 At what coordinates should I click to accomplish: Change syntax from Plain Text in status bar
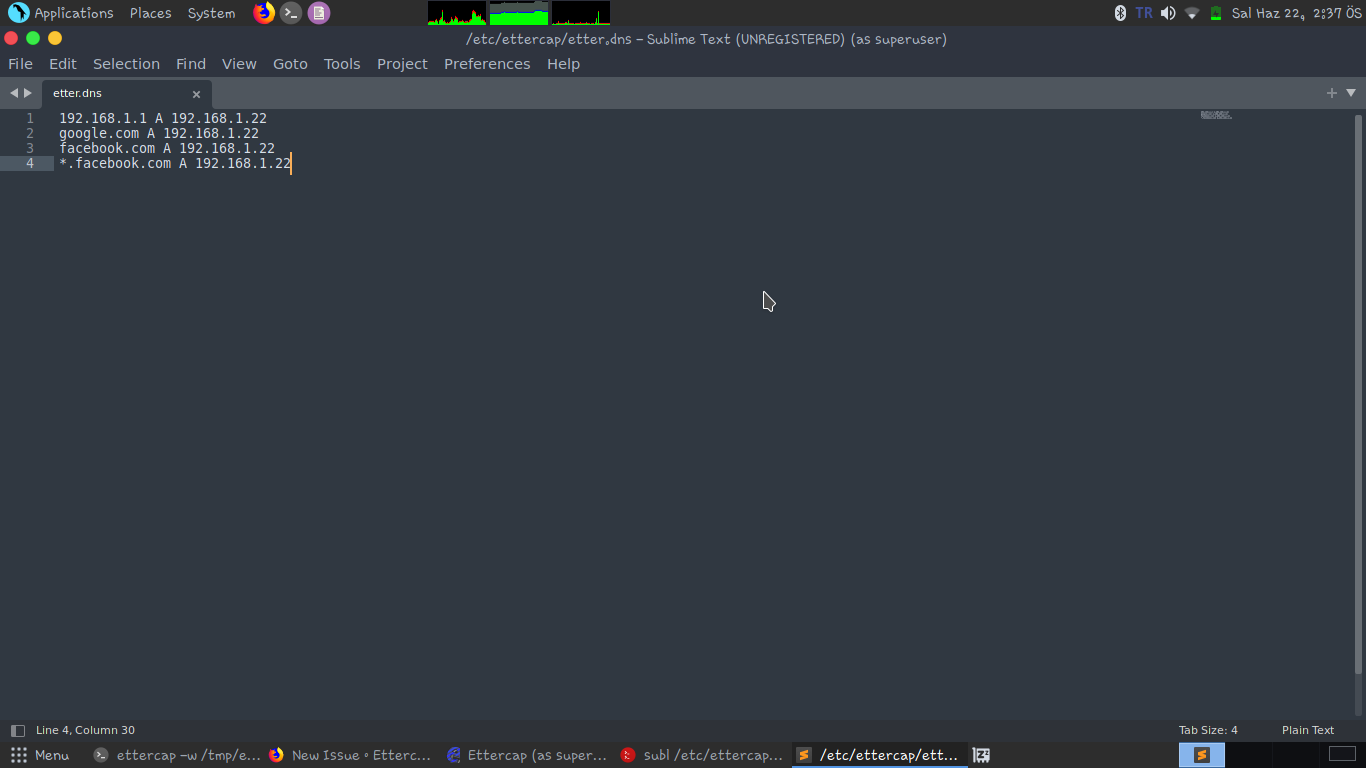point(1307,730)
